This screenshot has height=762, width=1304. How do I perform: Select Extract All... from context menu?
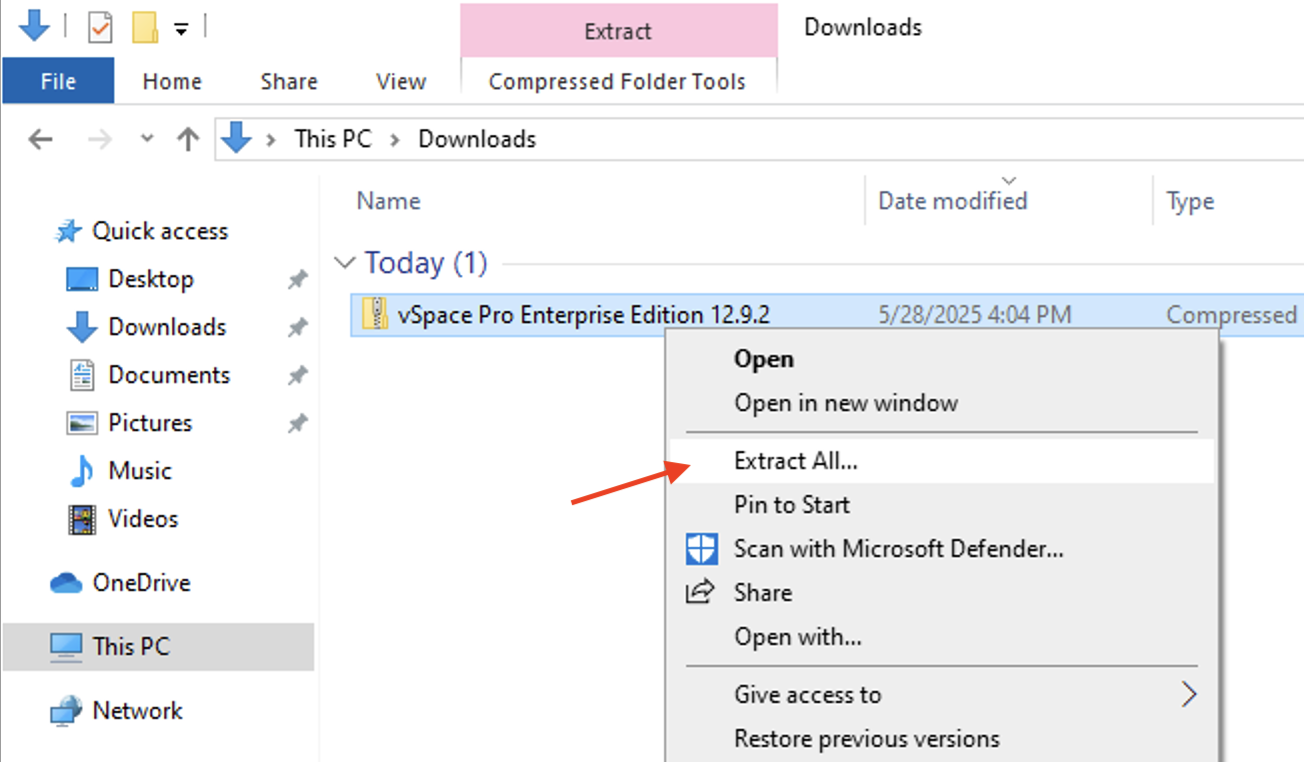click(942, 461)
